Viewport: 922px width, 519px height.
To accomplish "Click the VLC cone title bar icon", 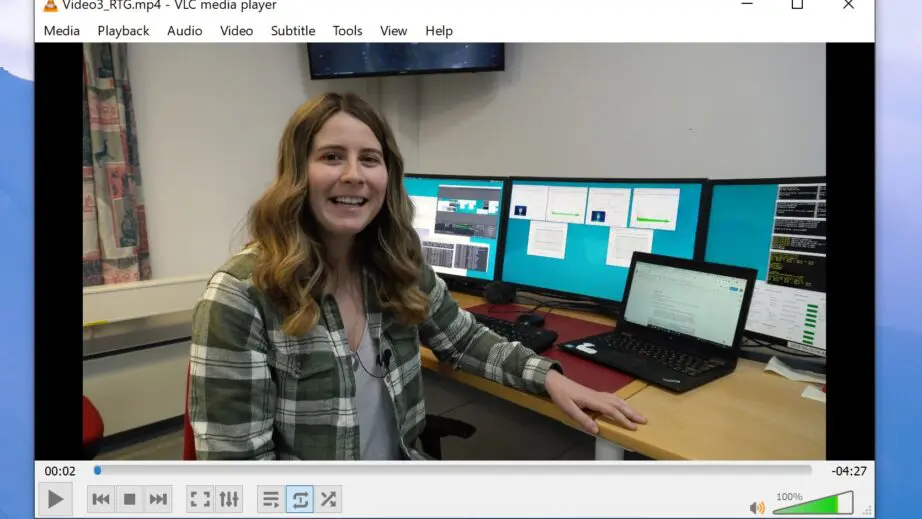I will tap(51, 5).
